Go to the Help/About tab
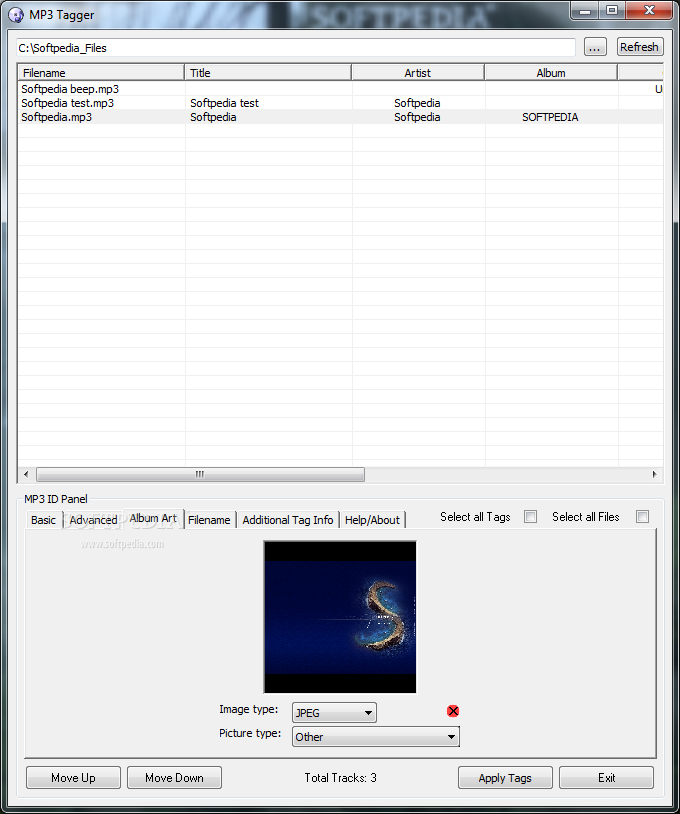 point(372,520)
